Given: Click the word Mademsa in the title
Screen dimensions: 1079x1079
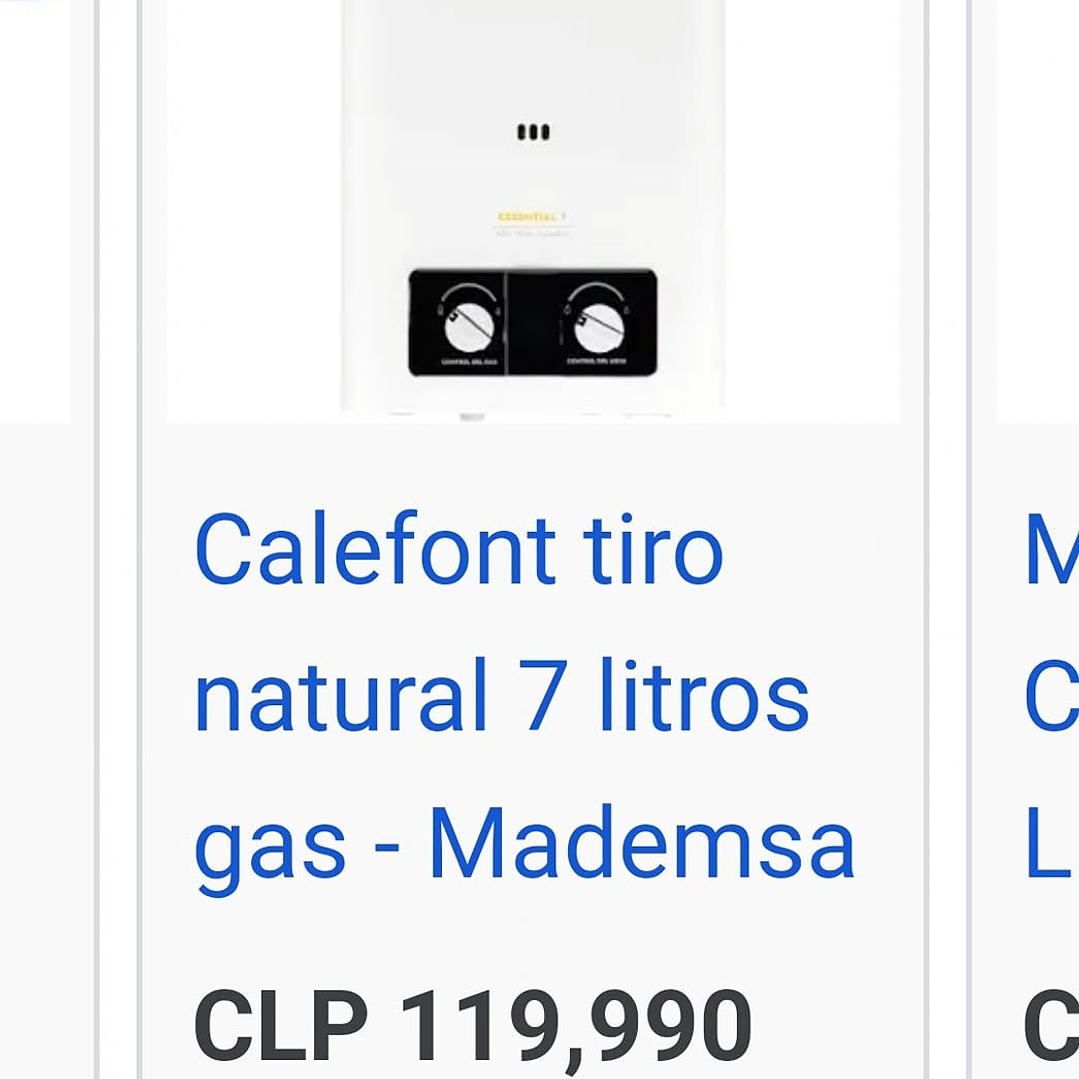Looking at the screenshot, I should click(x=641, y=845).
